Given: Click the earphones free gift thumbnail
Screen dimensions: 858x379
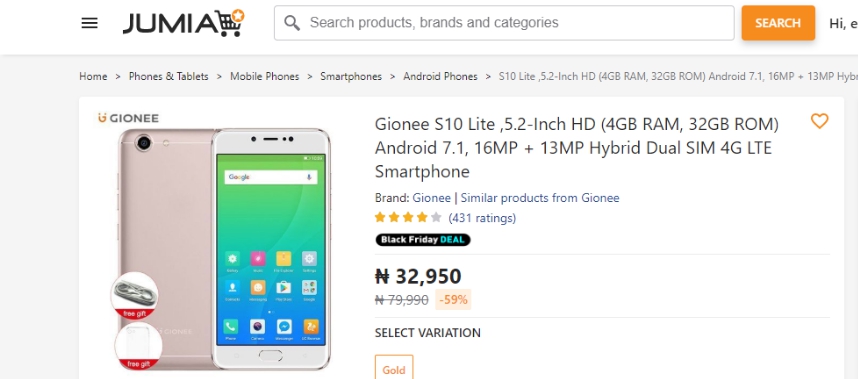Looking at the screenshot, I should click(x=135, y=295).
